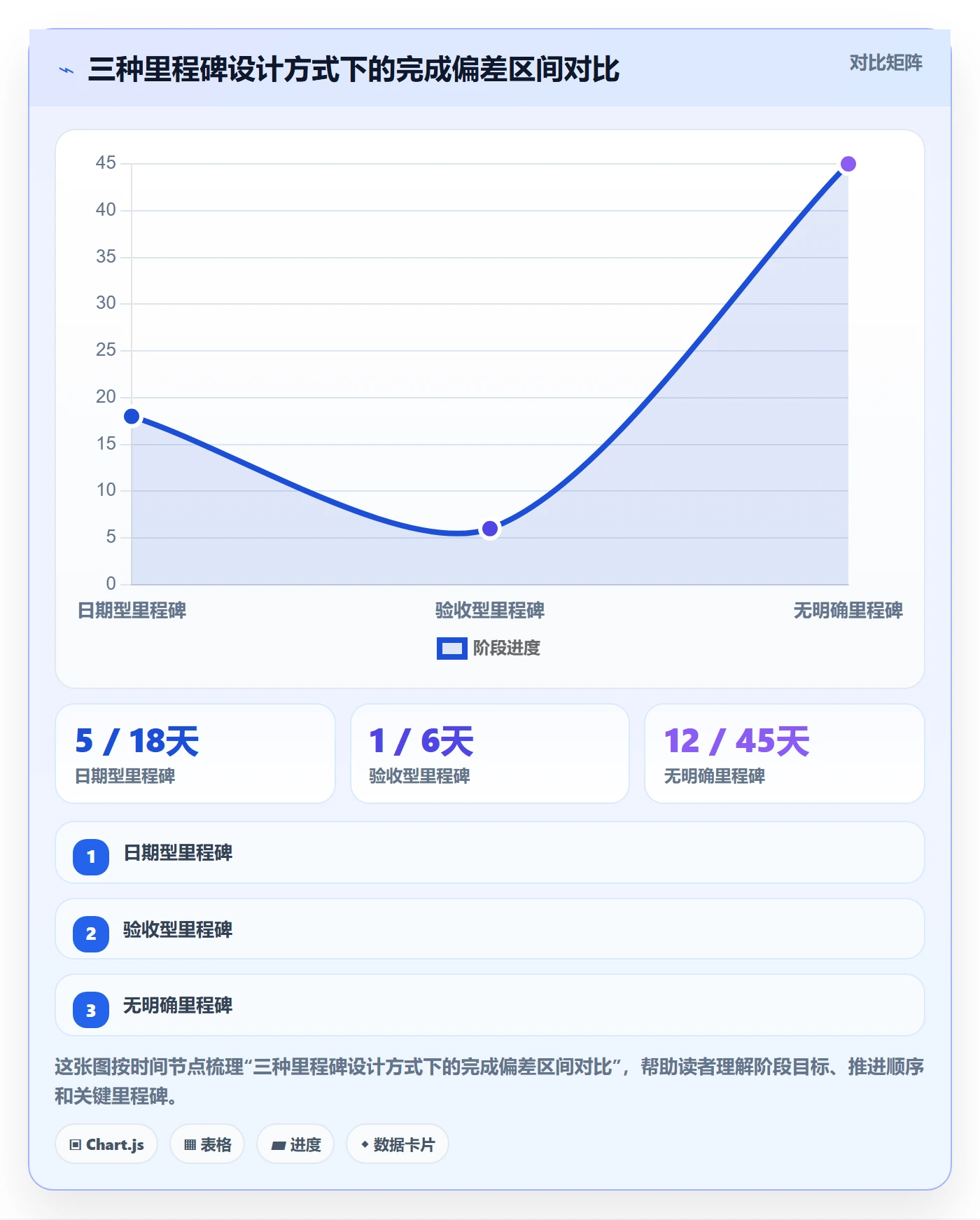
Task: Click the bar icon in the 进度 tag
Action: click(278, 1146)
